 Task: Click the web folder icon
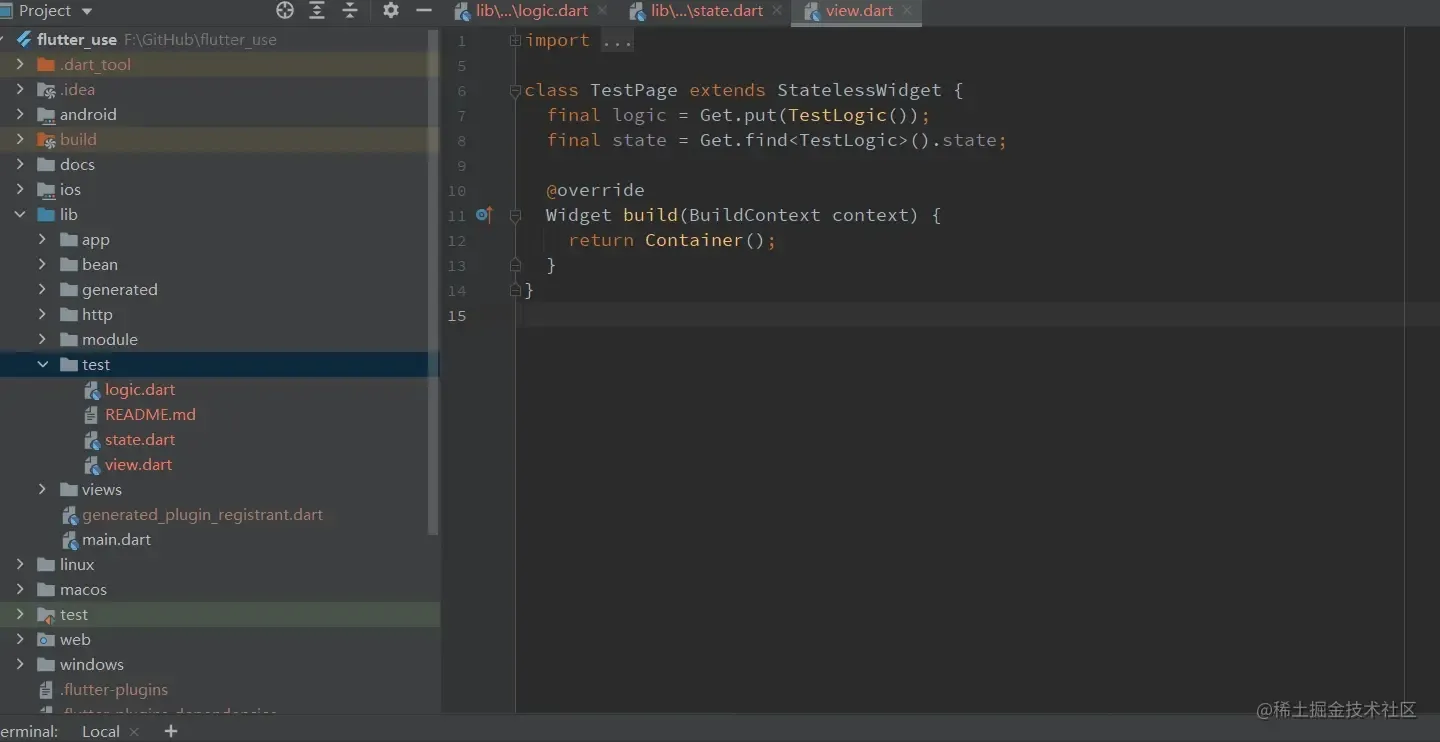point(46,639)
